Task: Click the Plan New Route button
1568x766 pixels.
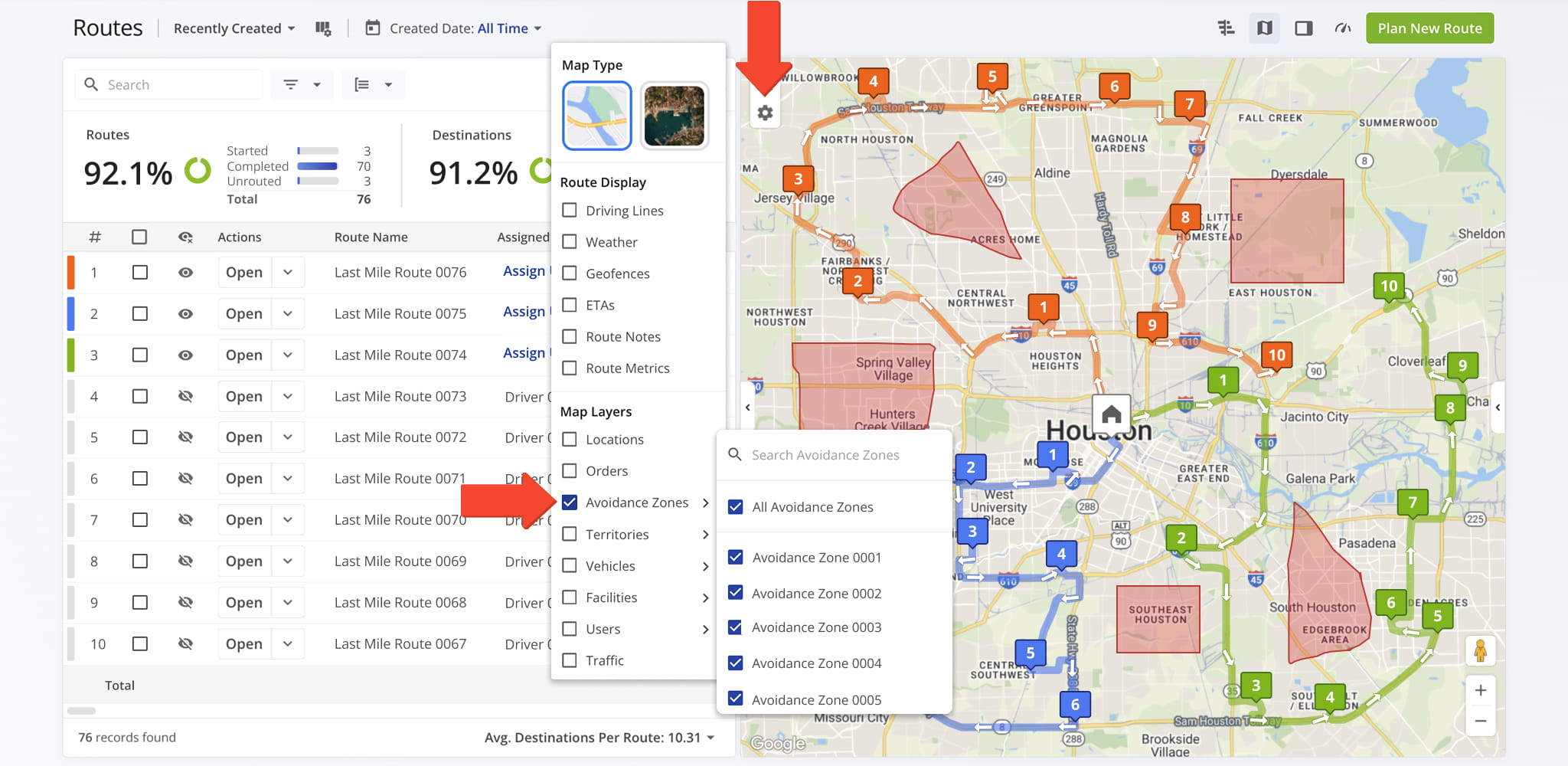Action: pyautogui.click(x=1429, y=28)
